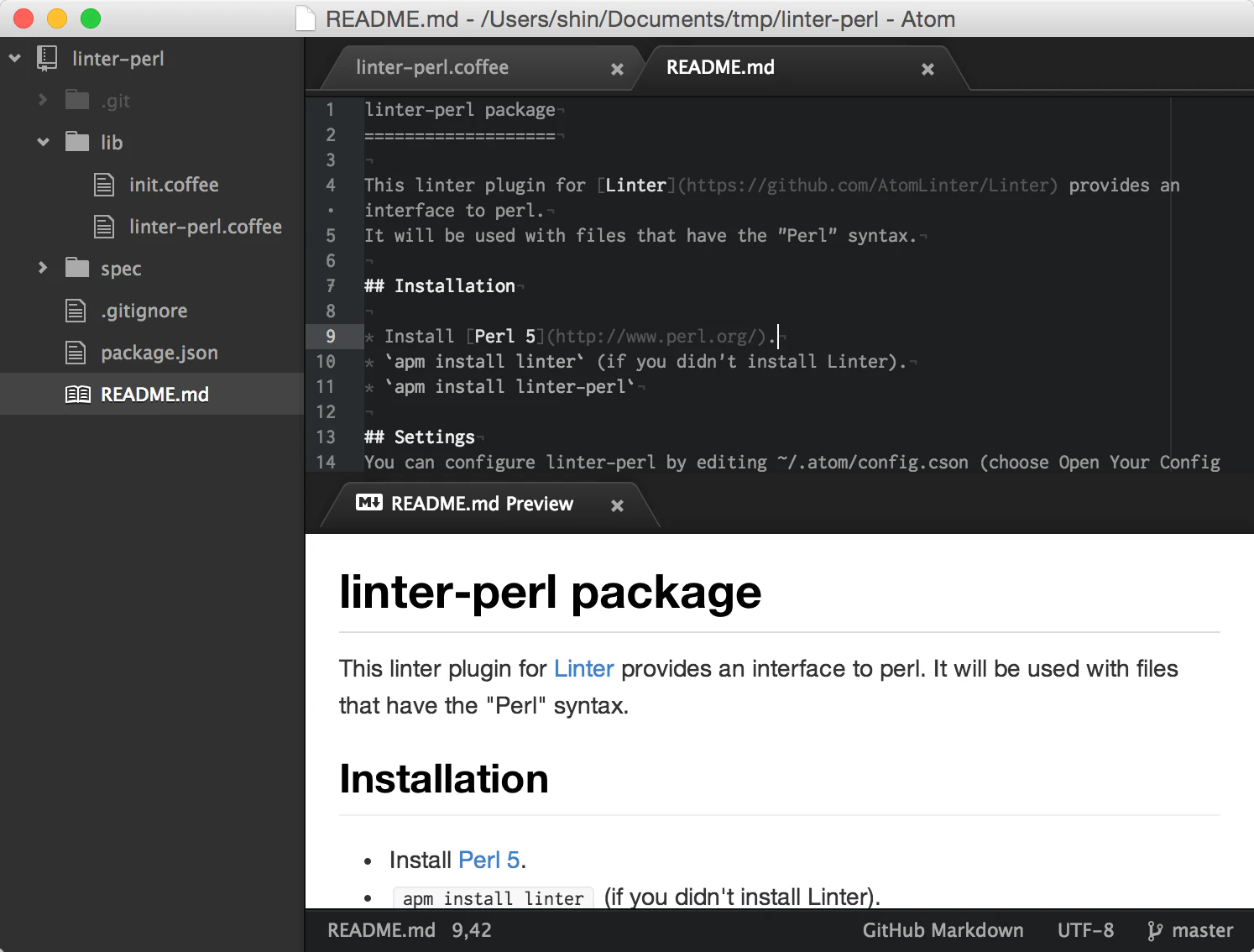The image size is (1254, 952).
Task: Collapse the linter-perl project root
Action: tap(15, 58)
